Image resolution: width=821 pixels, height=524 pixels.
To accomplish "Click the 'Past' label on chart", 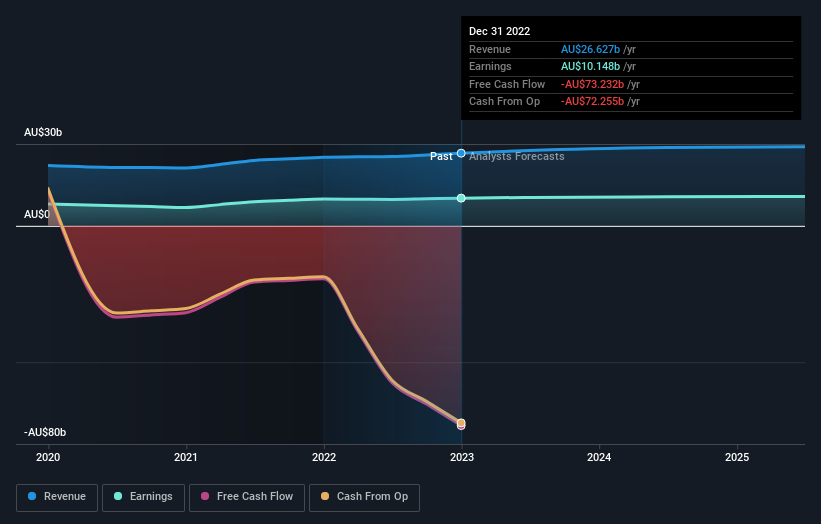I will click(441, 156).
